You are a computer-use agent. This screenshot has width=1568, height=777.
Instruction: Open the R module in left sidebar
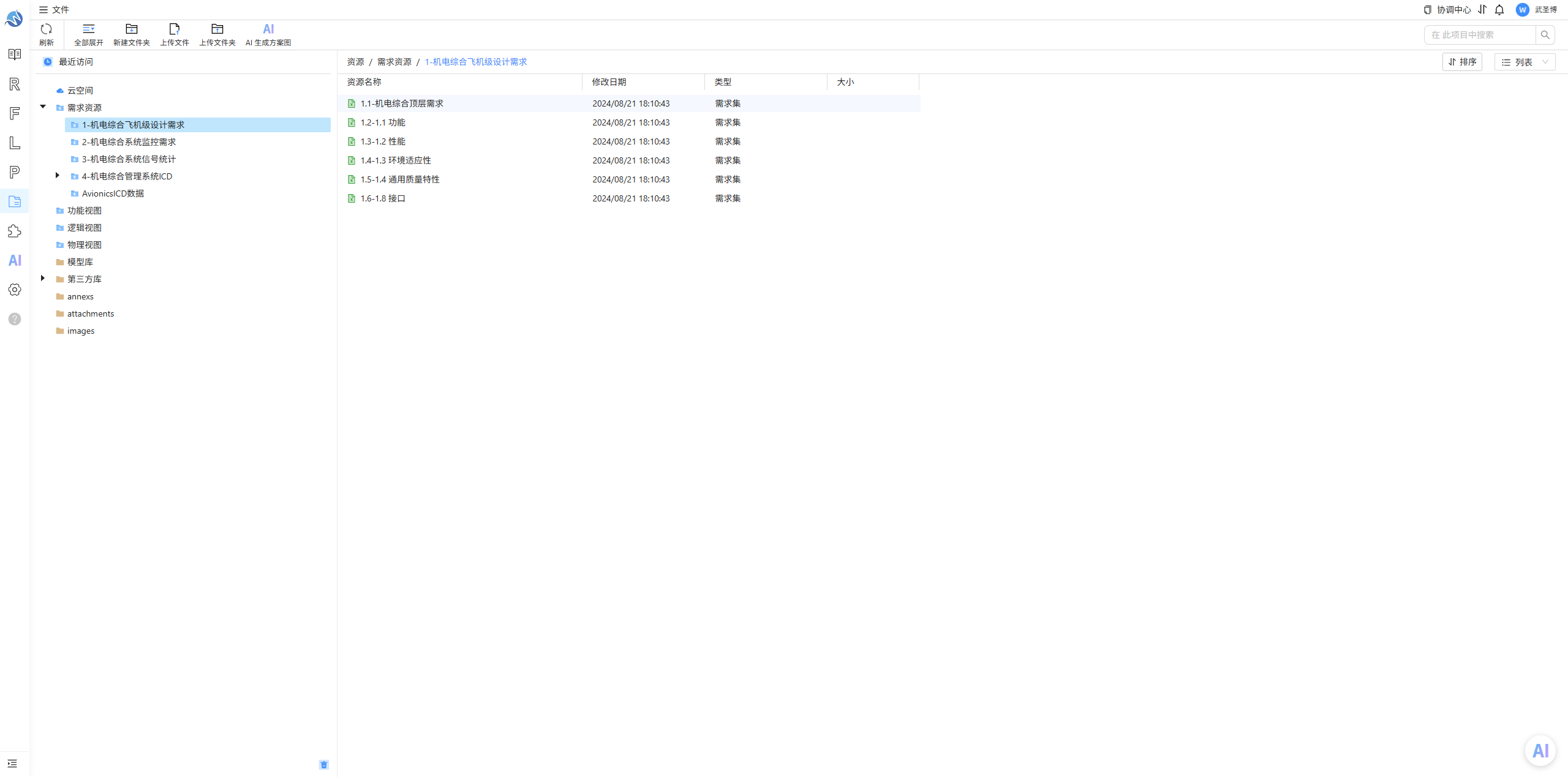(x=15, y=84)
